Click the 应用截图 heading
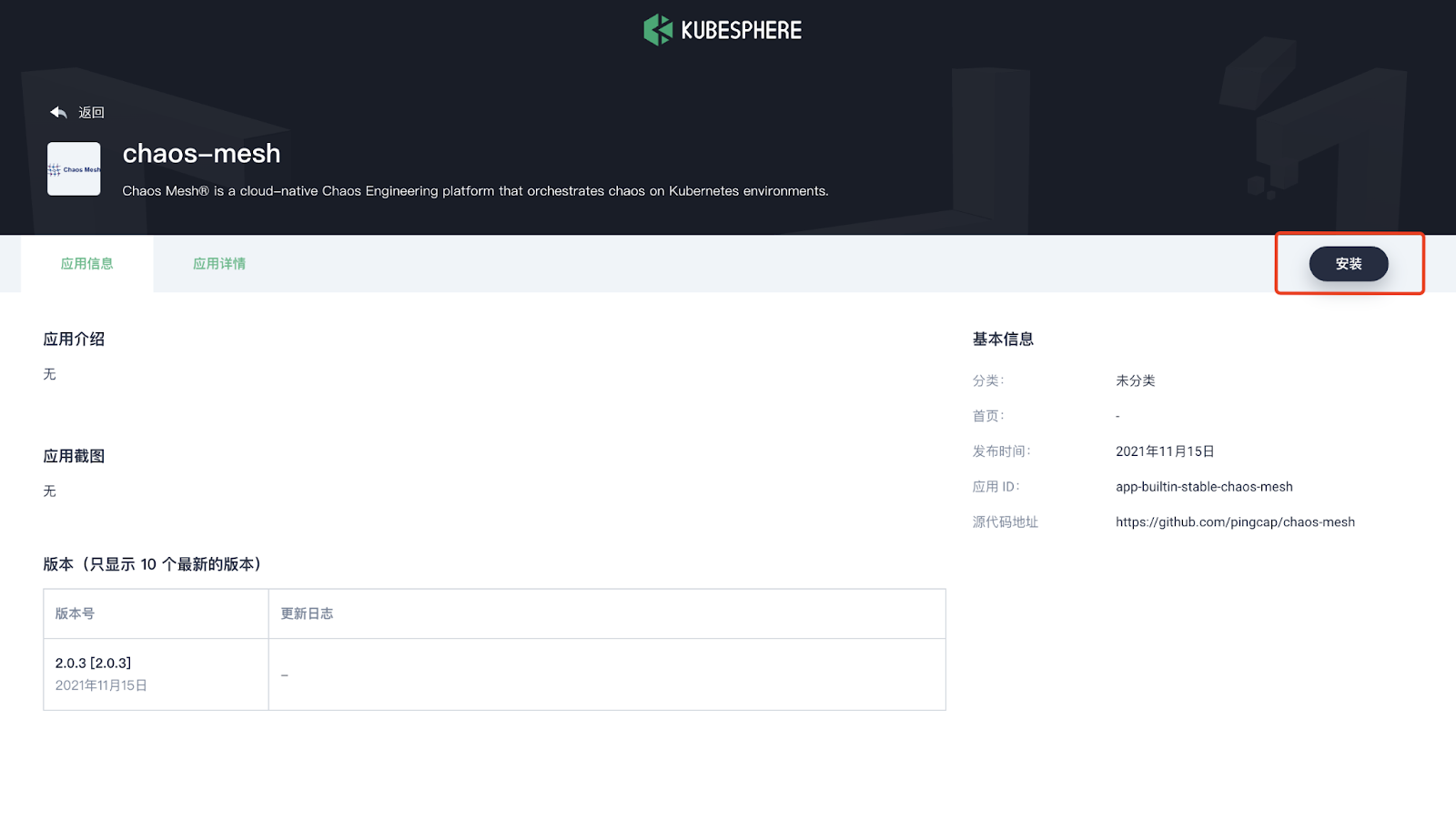Viewport: 1456px width, 821px height. pos(74,456)
